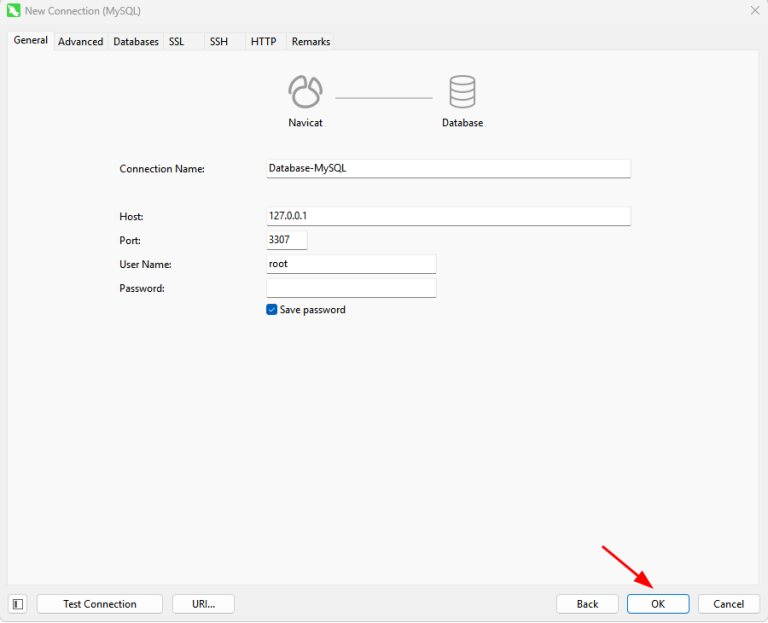Open the HTTP tab
Image resolution: width=768 pixels, height=623 pixels.
(263, 42)
